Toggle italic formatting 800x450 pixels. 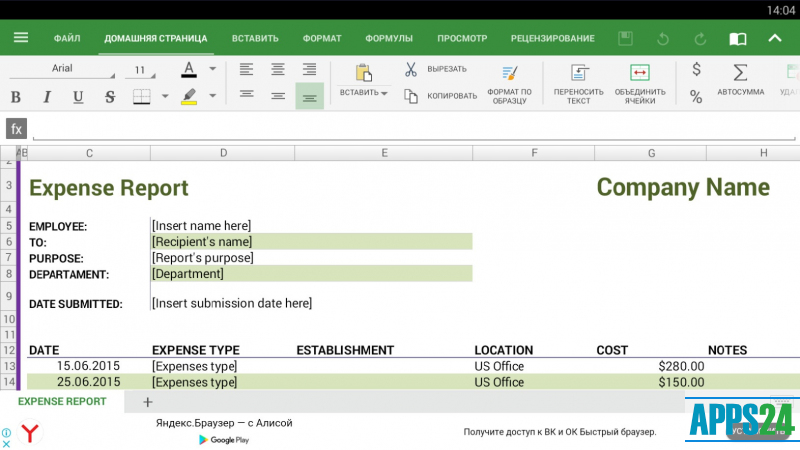tap(46, 97)
